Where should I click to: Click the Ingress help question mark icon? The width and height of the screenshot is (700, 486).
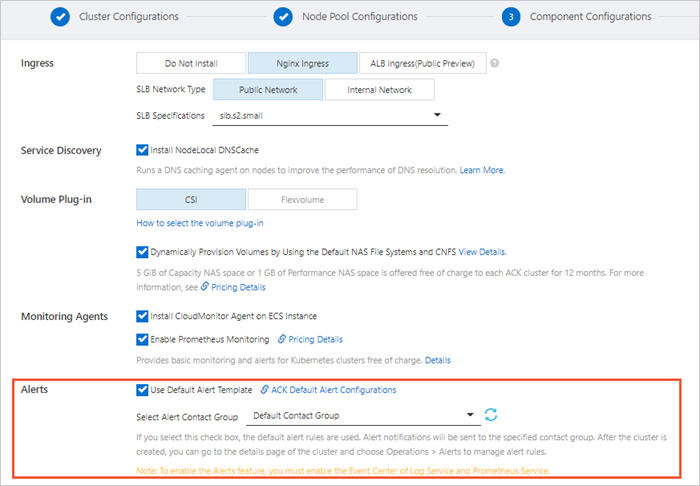(x=494, y=63)
